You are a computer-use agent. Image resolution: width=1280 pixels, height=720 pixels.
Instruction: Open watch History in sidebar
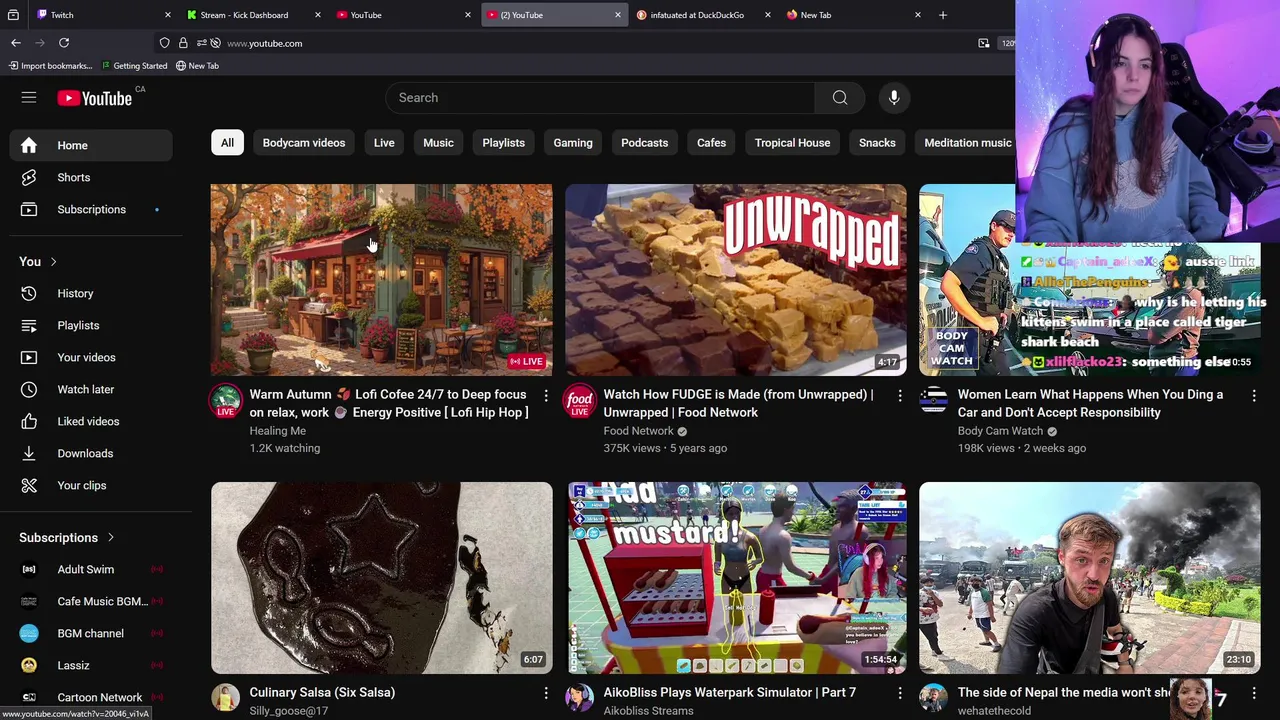[91, 293]
